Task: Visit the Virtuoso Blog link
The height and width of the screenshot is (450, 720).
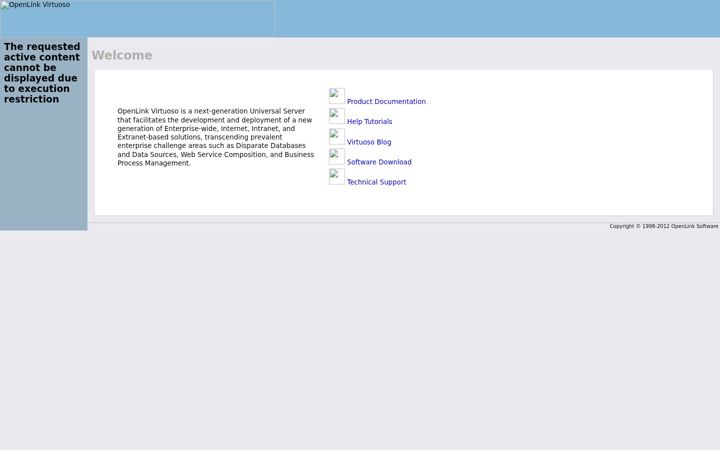Action: click(369, 142)
